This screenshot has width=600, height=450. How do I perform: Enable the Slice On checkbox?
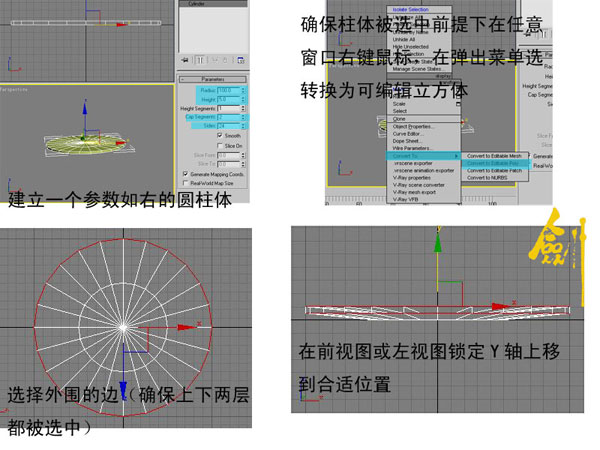(x=220, y=145)
